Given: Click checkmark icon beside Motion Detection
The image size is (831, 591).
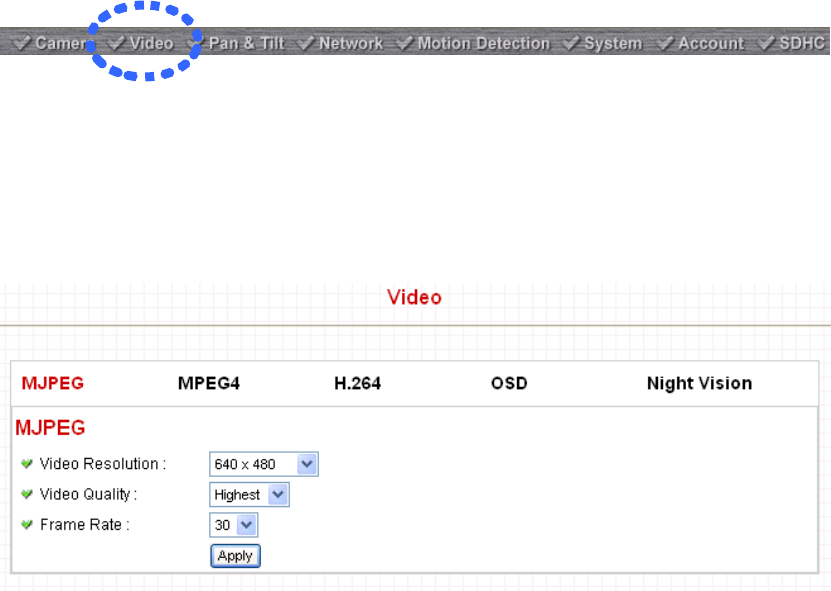Looking at the screenshot, I should point(405,43).
